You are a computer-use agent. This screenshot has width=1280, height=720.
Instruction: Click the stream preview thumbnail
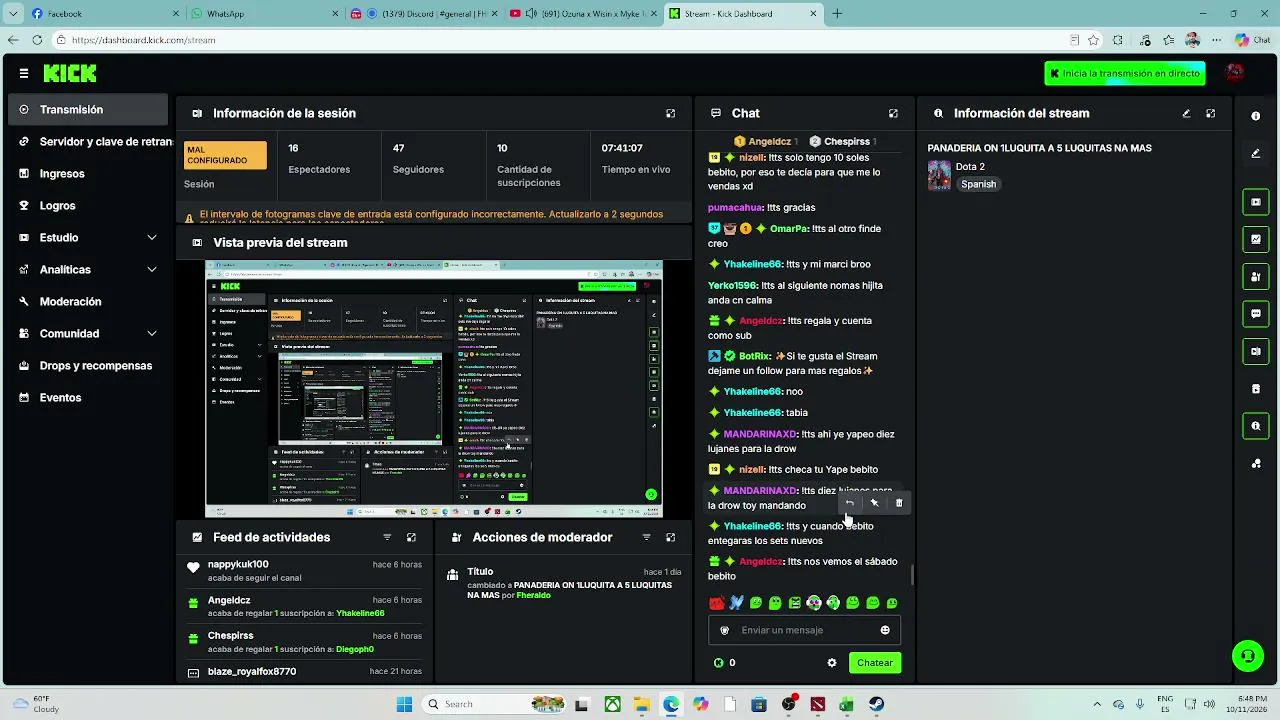tap(434, 389)
